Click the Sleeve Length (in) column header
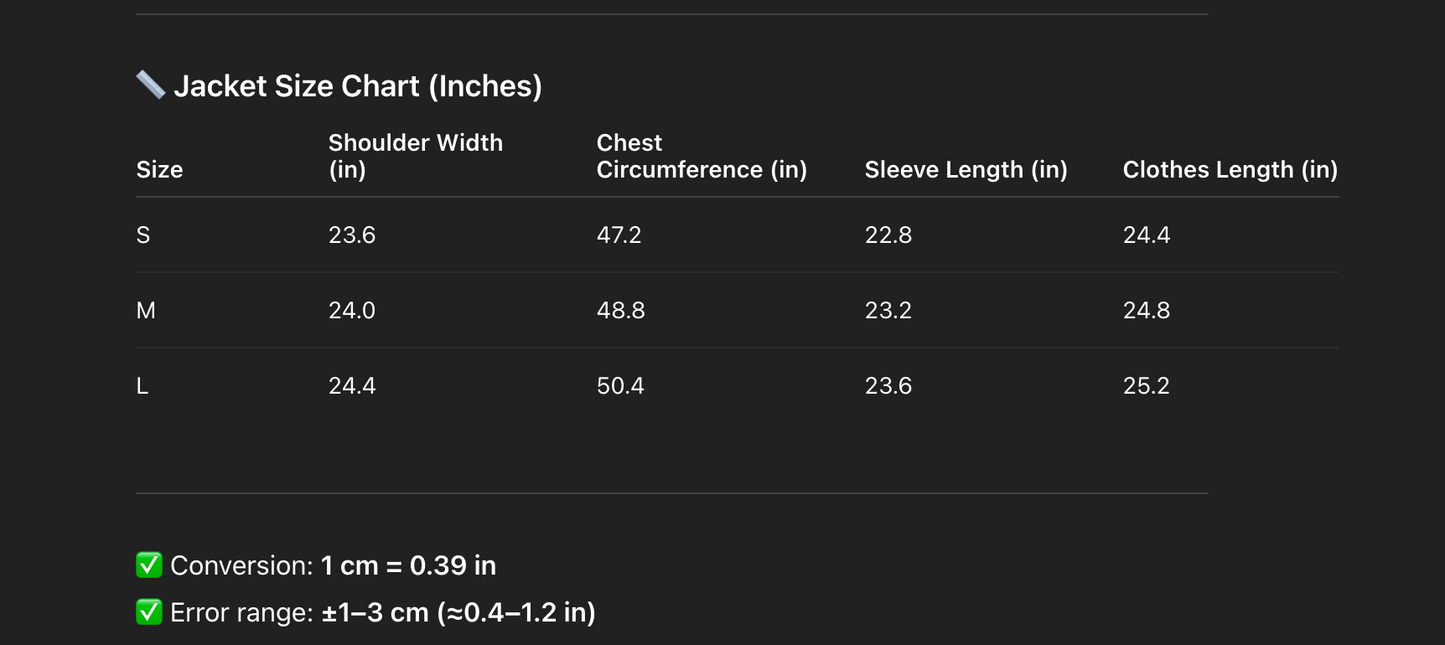Viewport: 1445px width, 645px height. [x=966, y=170]
